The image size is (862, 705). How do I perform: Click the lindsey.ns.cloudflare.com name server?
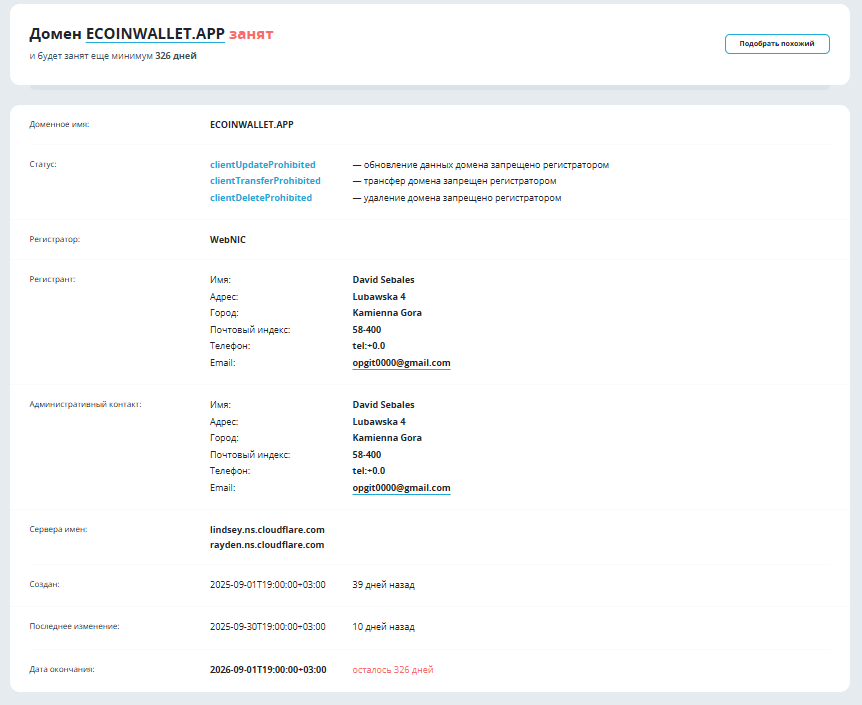pyautogui.click(x=267, y=529)
